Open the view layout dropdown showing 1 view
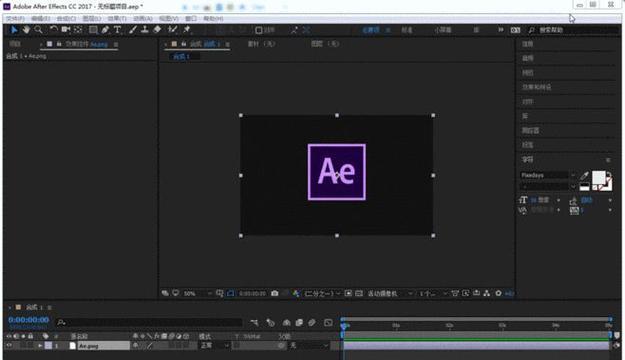The height and width of the screenshot is (360, 625). (433, 293)
